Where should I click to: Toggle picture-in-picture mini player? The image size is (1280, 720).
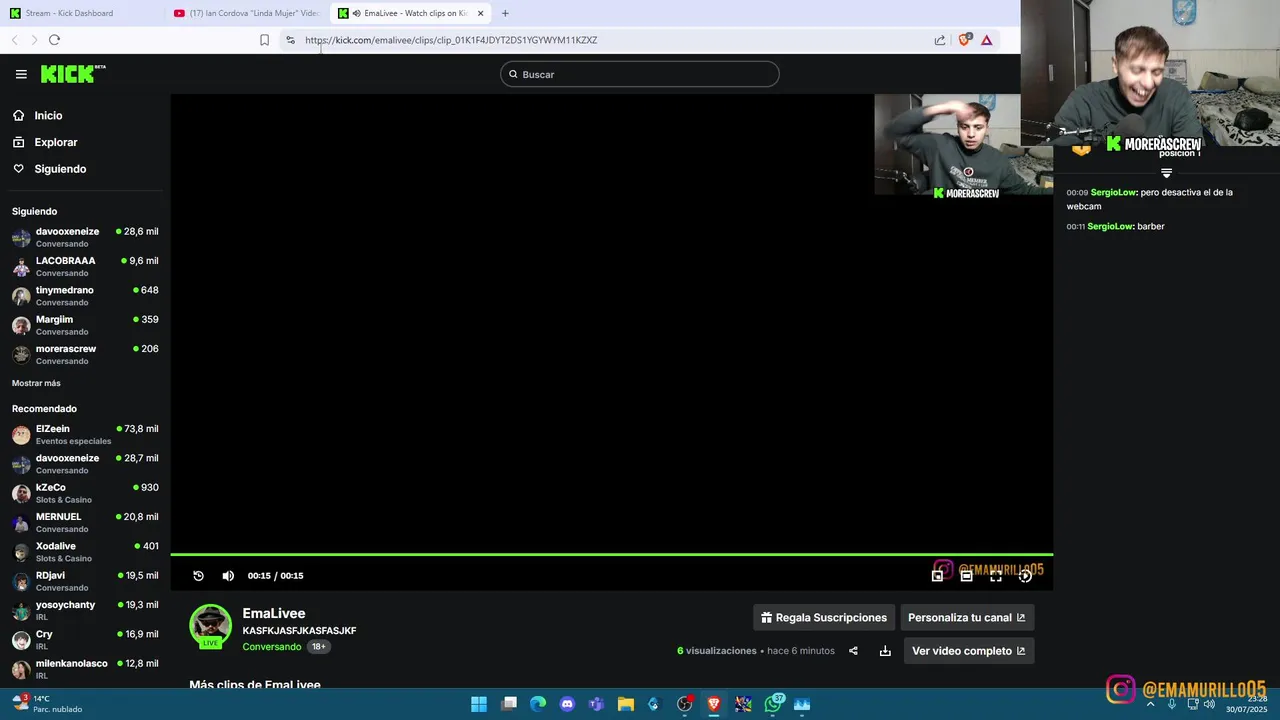coord(937,576)
